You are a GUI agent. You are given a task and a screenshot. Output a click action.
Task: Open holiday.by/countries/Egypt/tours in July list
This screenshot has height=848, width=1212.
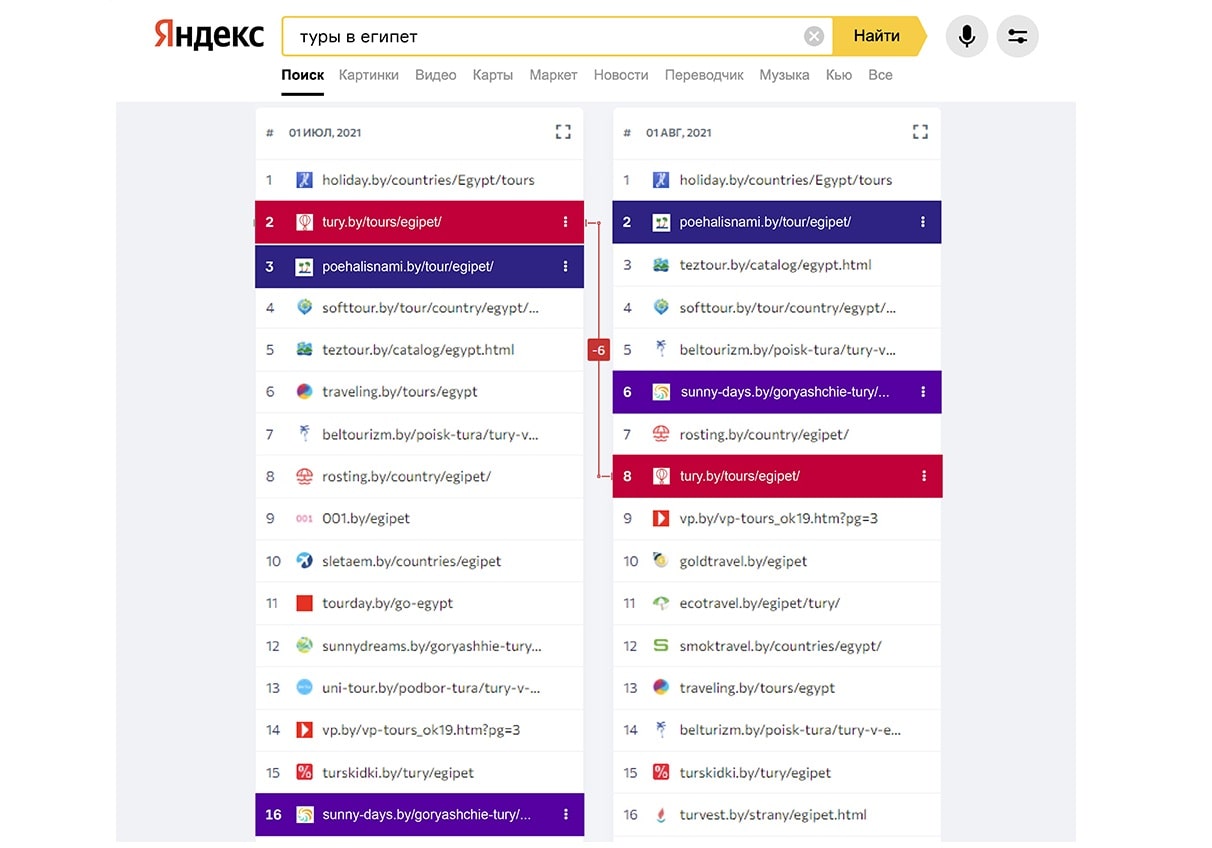[x=428, y=180]
